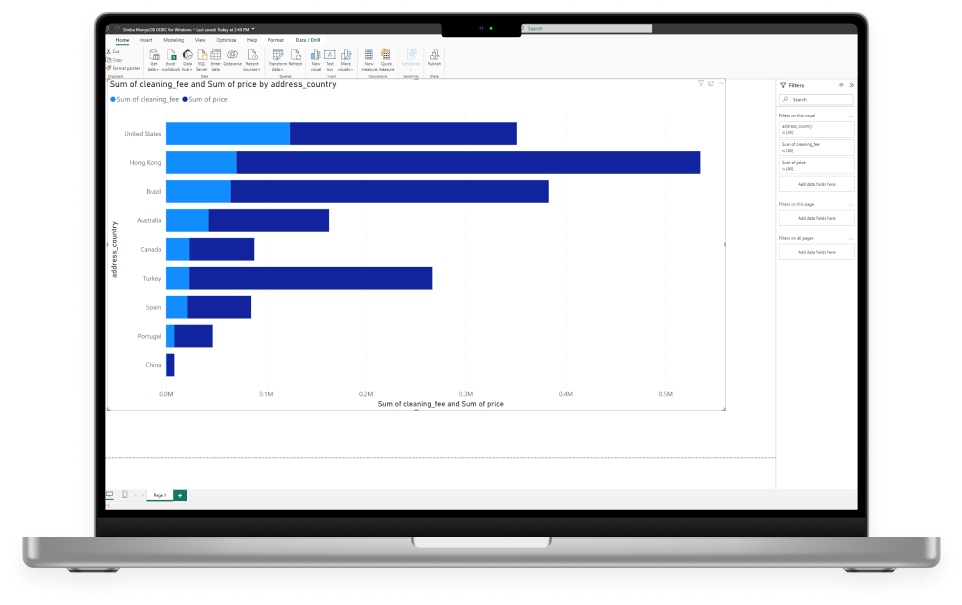The height and width of the screenshot is (605, 962).
Task: Click the Sum of cleaning_fee legend swatch
Action: (x=113, y=100)
